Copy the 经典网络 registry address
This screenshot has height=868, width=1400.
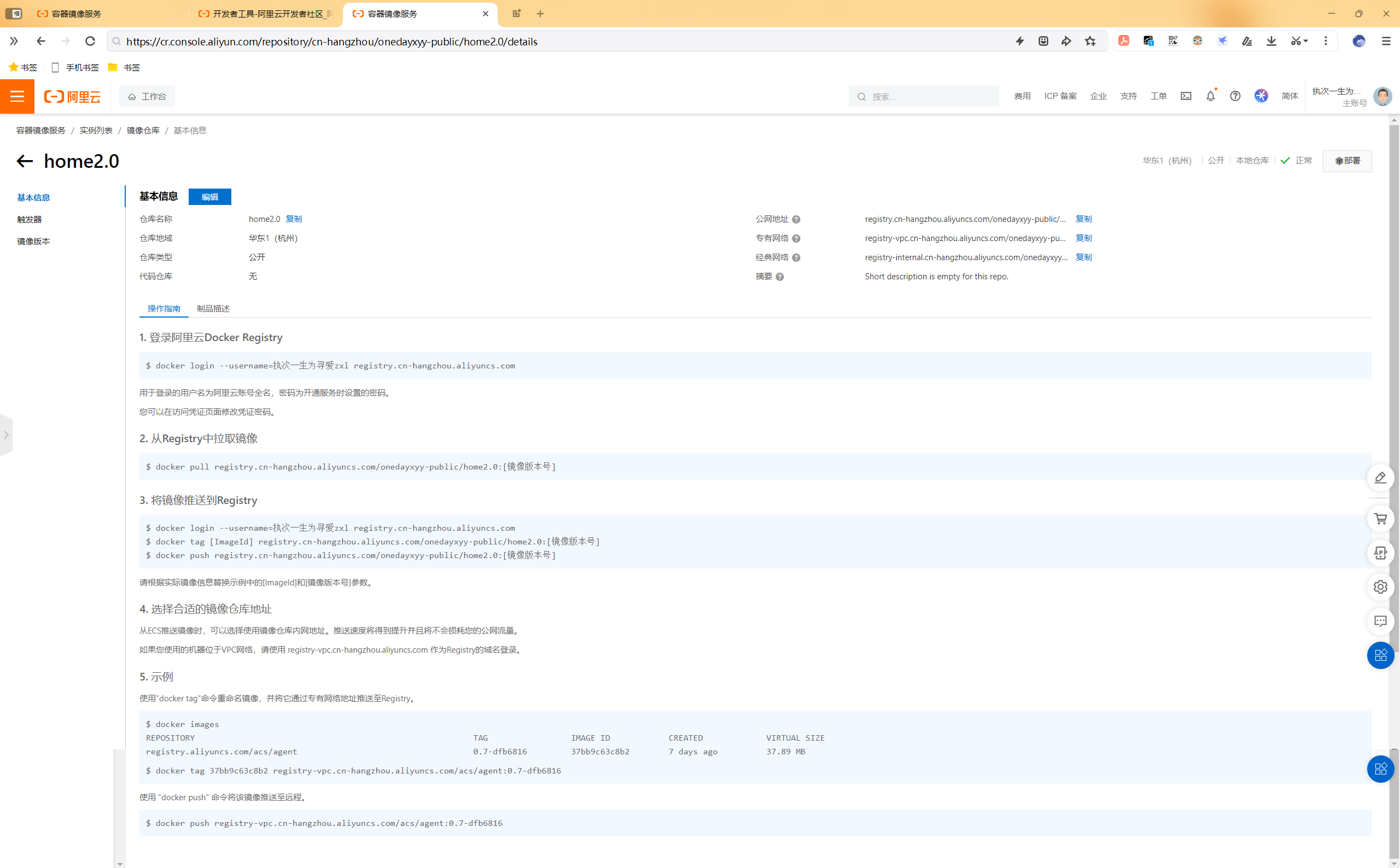pos(1083,257)
